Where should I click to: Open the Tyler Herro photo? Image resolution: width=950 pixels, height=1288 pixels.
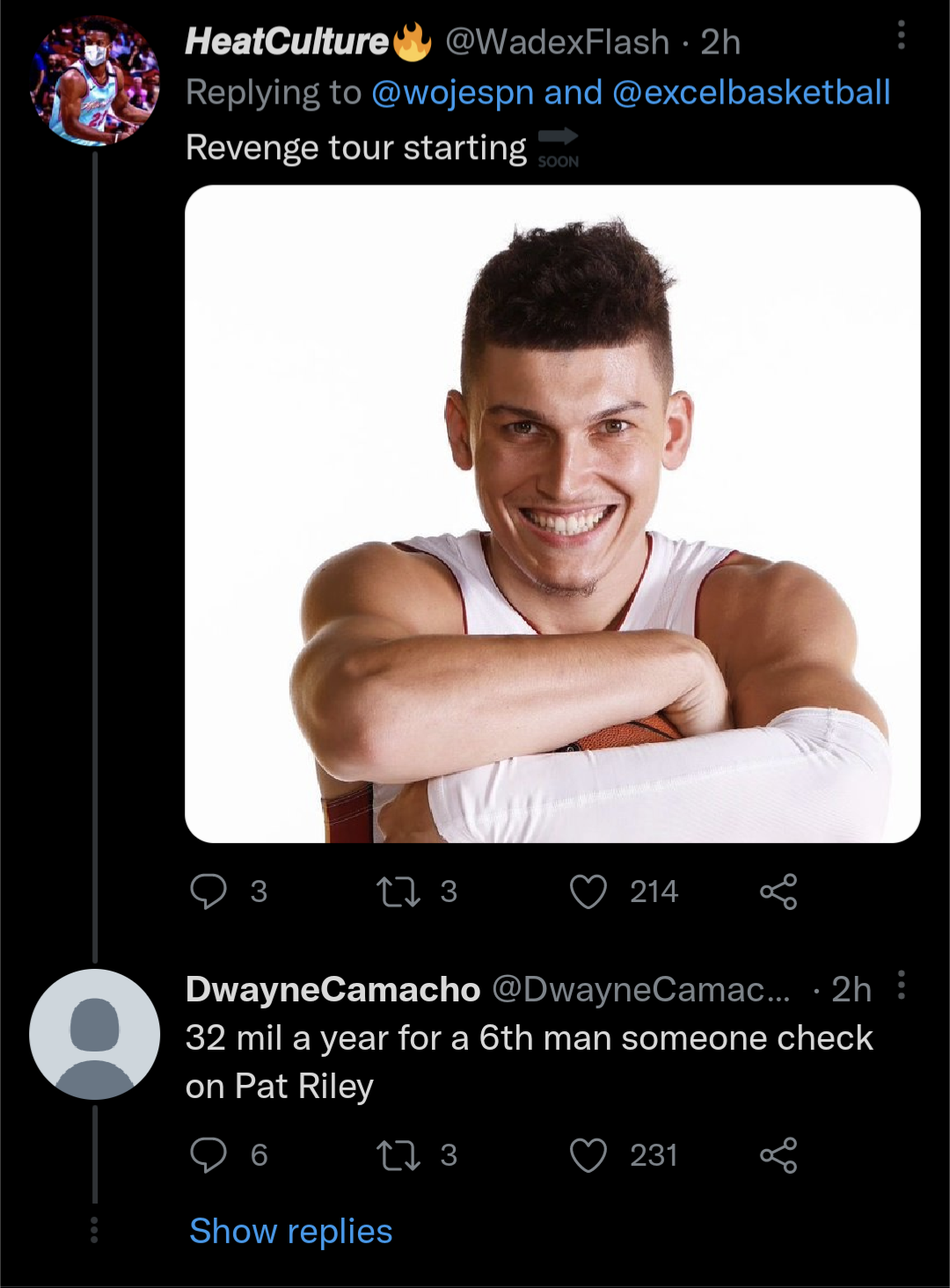(545, 510)
